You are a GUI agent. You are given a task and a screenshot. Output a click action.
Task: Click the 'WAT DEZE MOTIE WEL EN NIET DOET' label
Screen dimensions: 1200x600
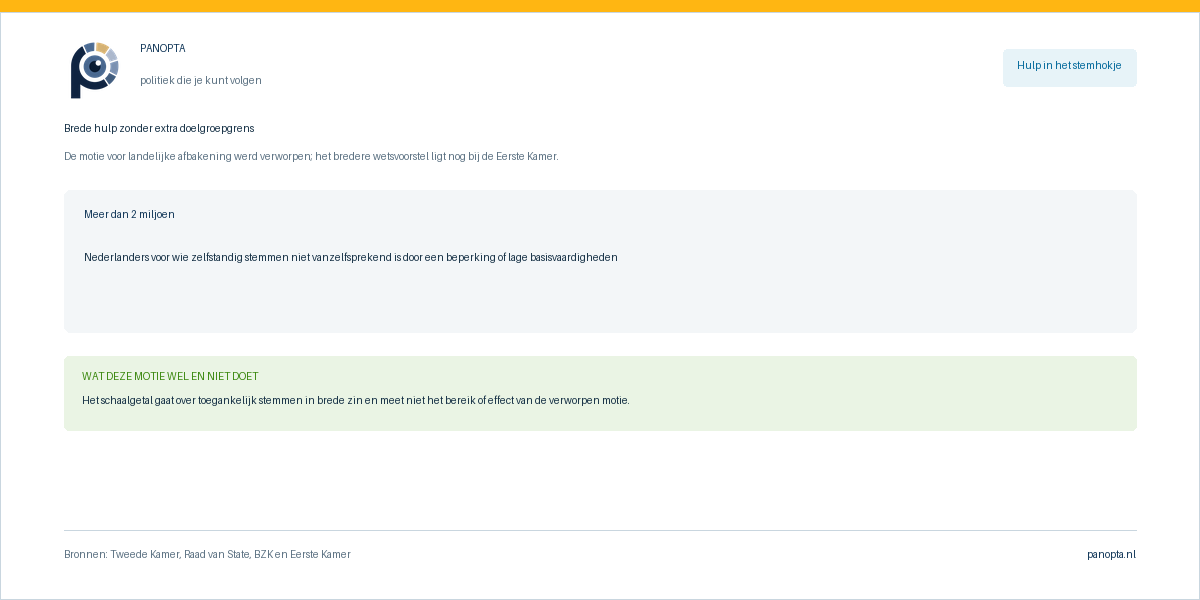170,376
